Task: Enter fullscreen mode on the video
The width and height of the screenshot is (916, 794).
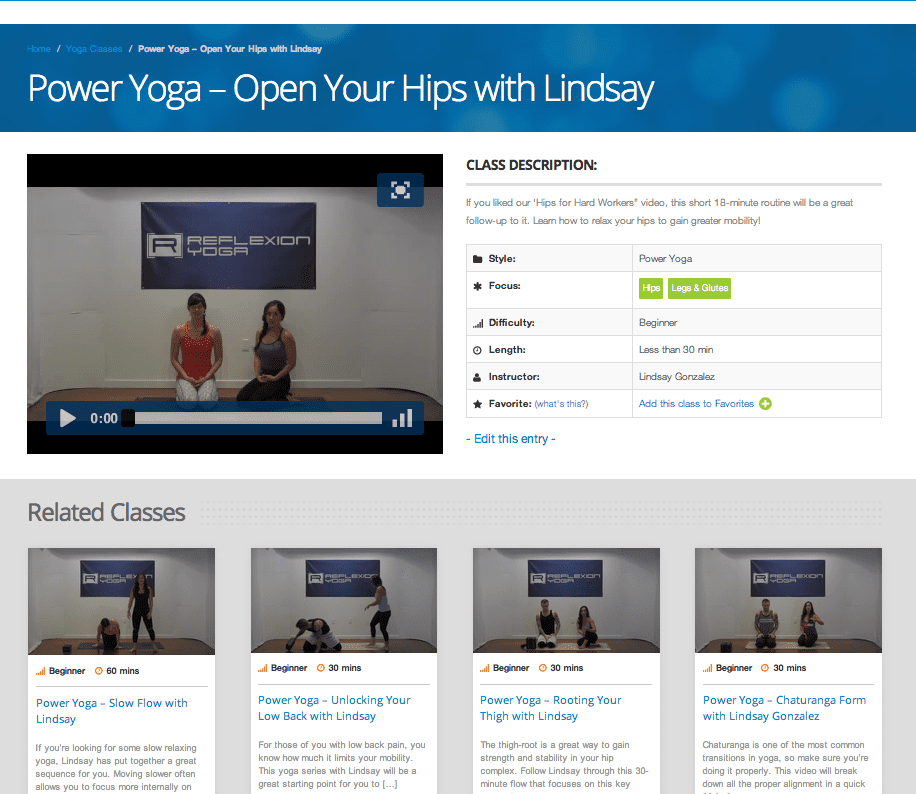Action: click(400, 190)
